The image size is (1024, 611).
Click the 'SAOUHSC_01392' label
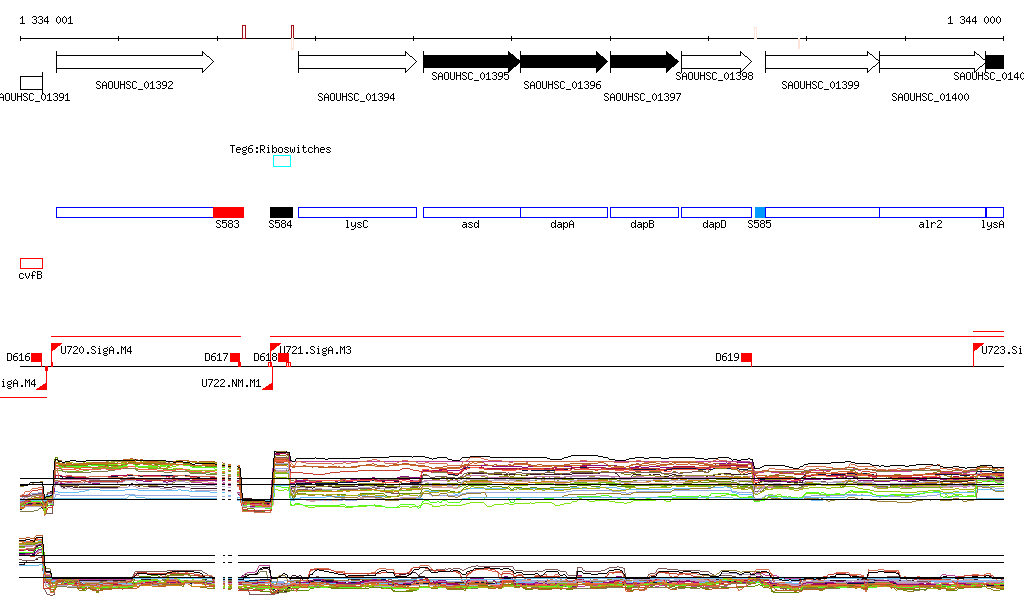click(x=135, y=86)
